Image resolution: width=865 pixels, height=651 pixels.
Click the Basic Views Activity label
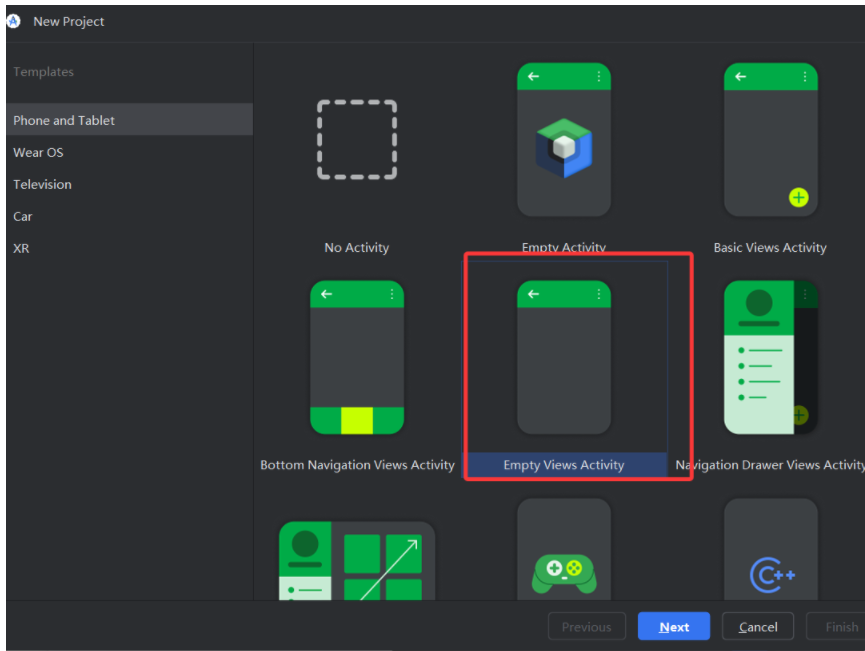point(770,248)
